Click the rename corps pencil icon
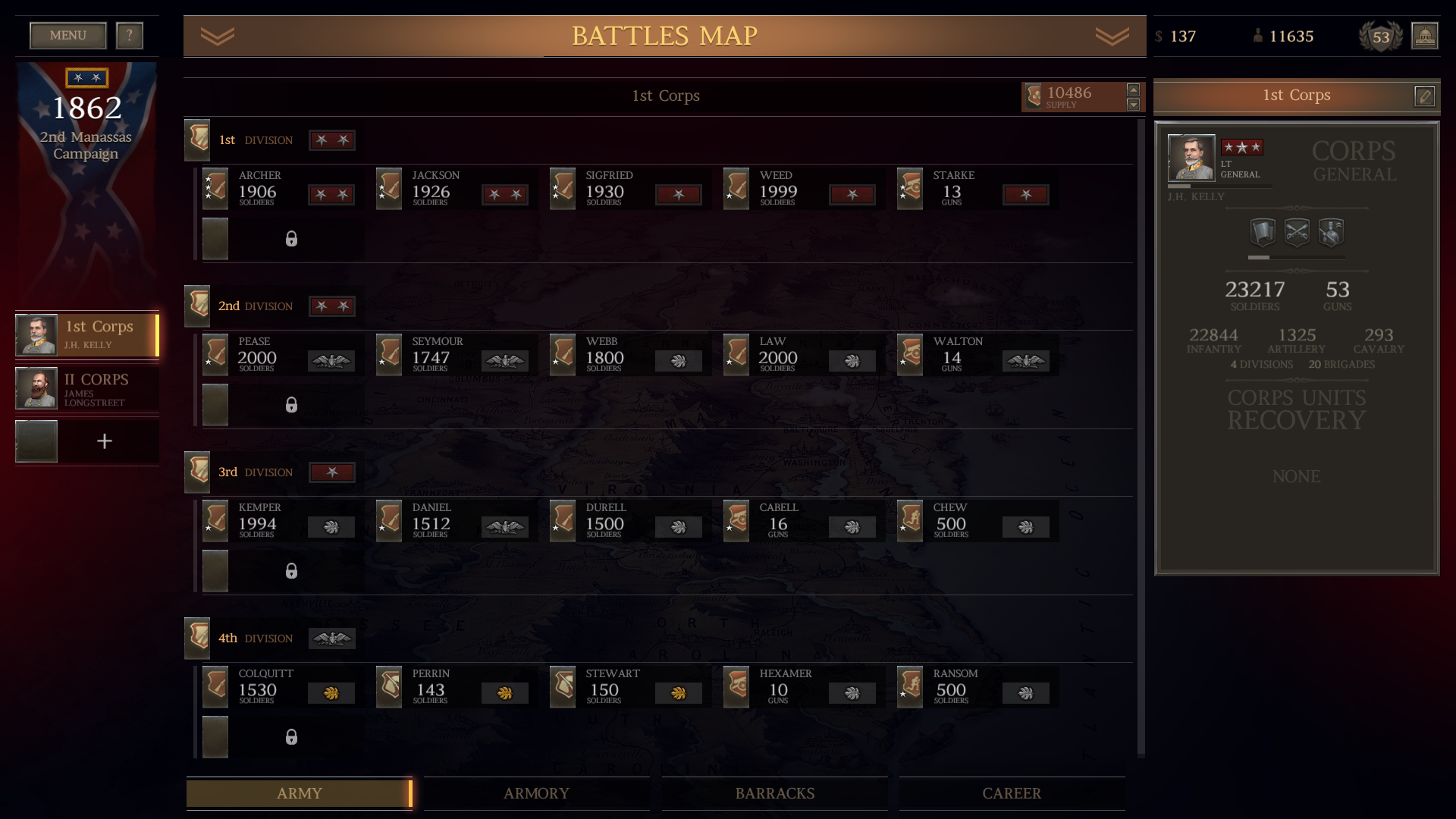1456x819 pixels. tap(1424, 96)
